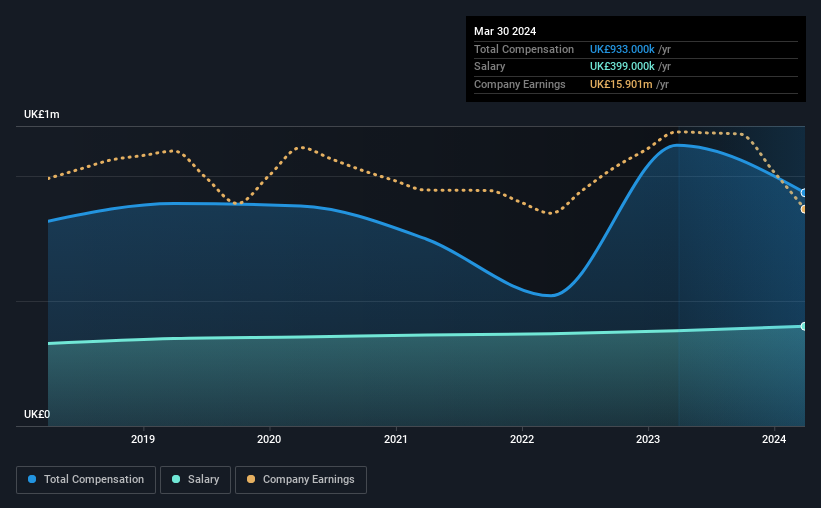
Task: Toggle the Salary legend button
Action: 195,480
